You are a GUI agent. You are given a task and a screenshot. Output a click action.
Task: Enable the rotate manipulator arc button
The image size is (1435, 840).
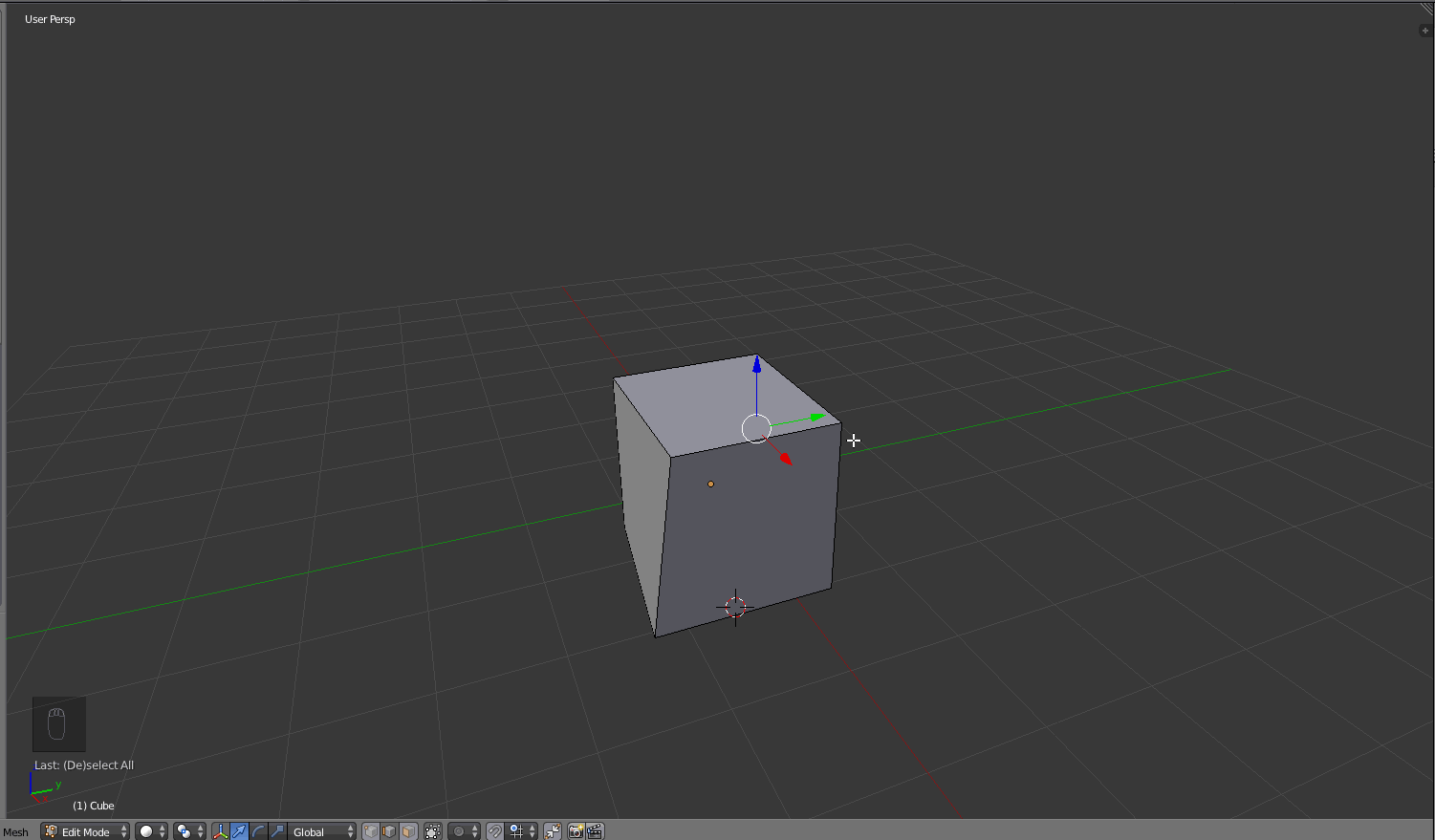pos(258,831)
